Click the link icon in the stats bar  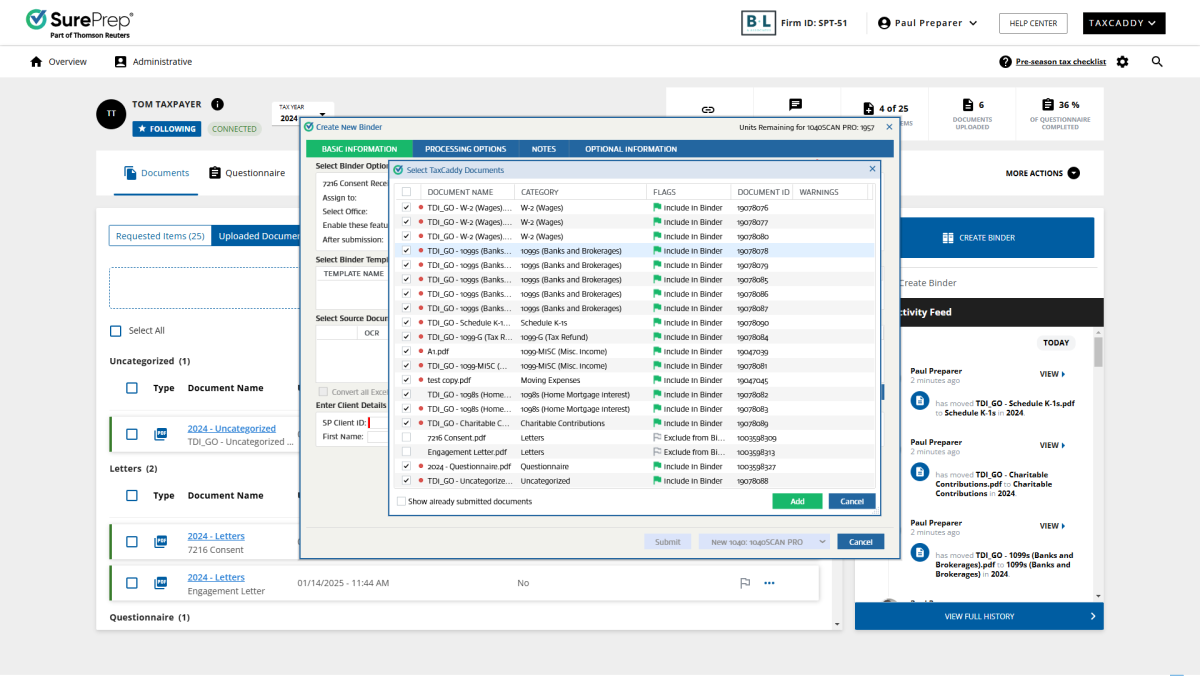click(x=708, y=109)
